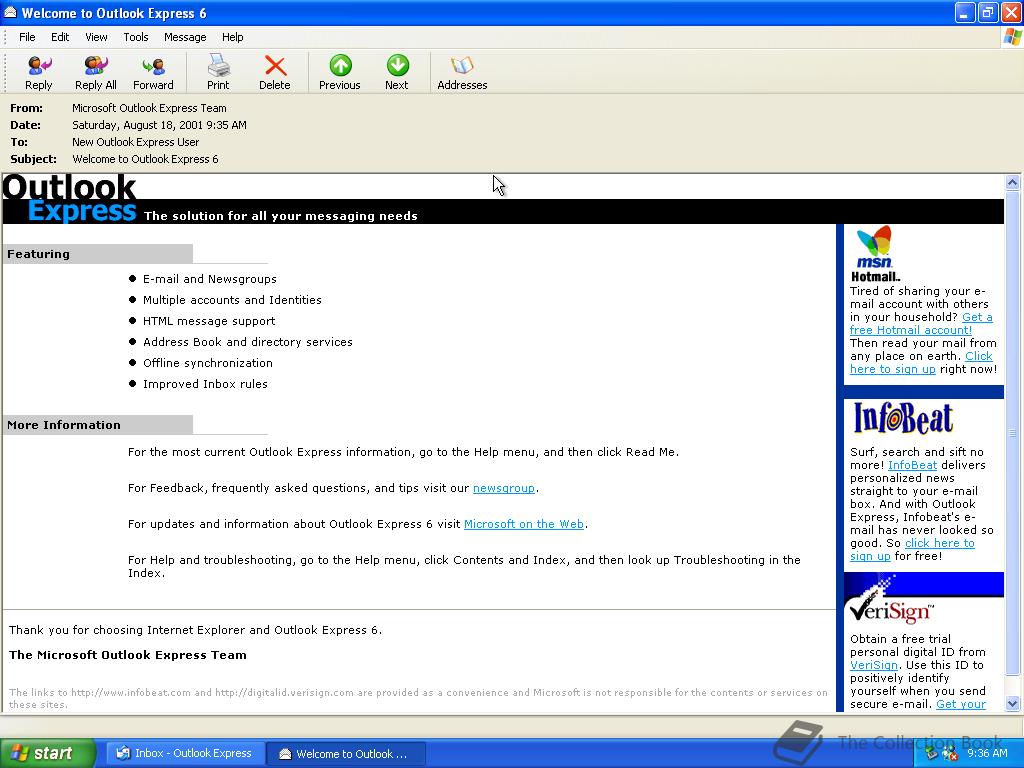The image size is (1024, 768).
Task: Switch to Inbox - Outlook Express taskbar button
Action: (x=185, y=754)
